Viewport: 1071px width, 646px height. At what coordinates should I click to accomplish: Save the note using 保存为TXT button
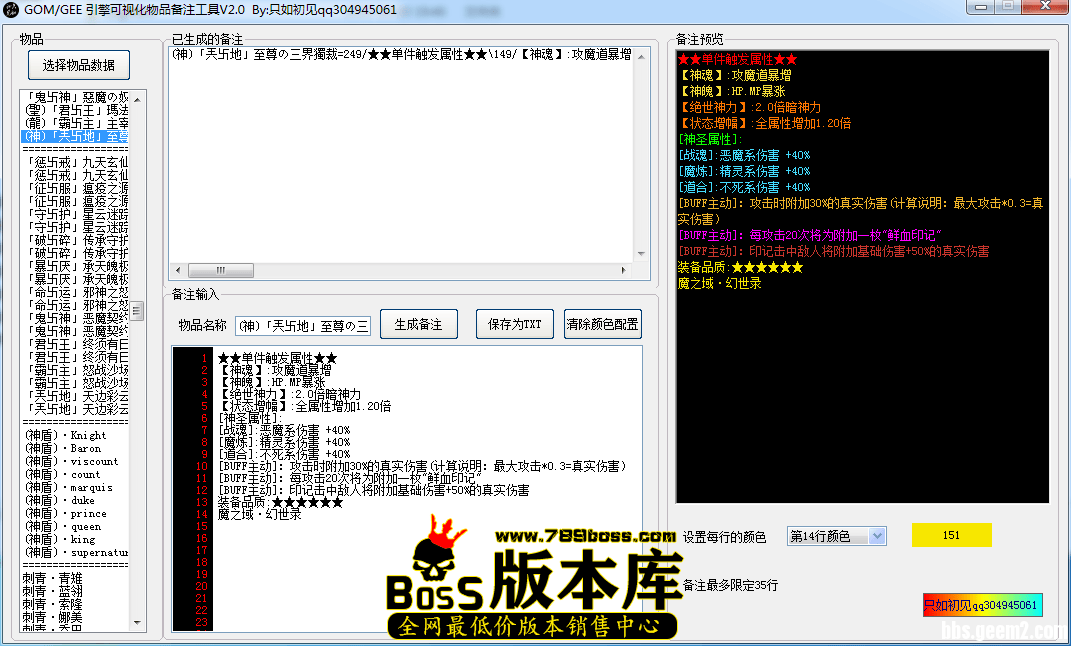(x=514, y=323)
